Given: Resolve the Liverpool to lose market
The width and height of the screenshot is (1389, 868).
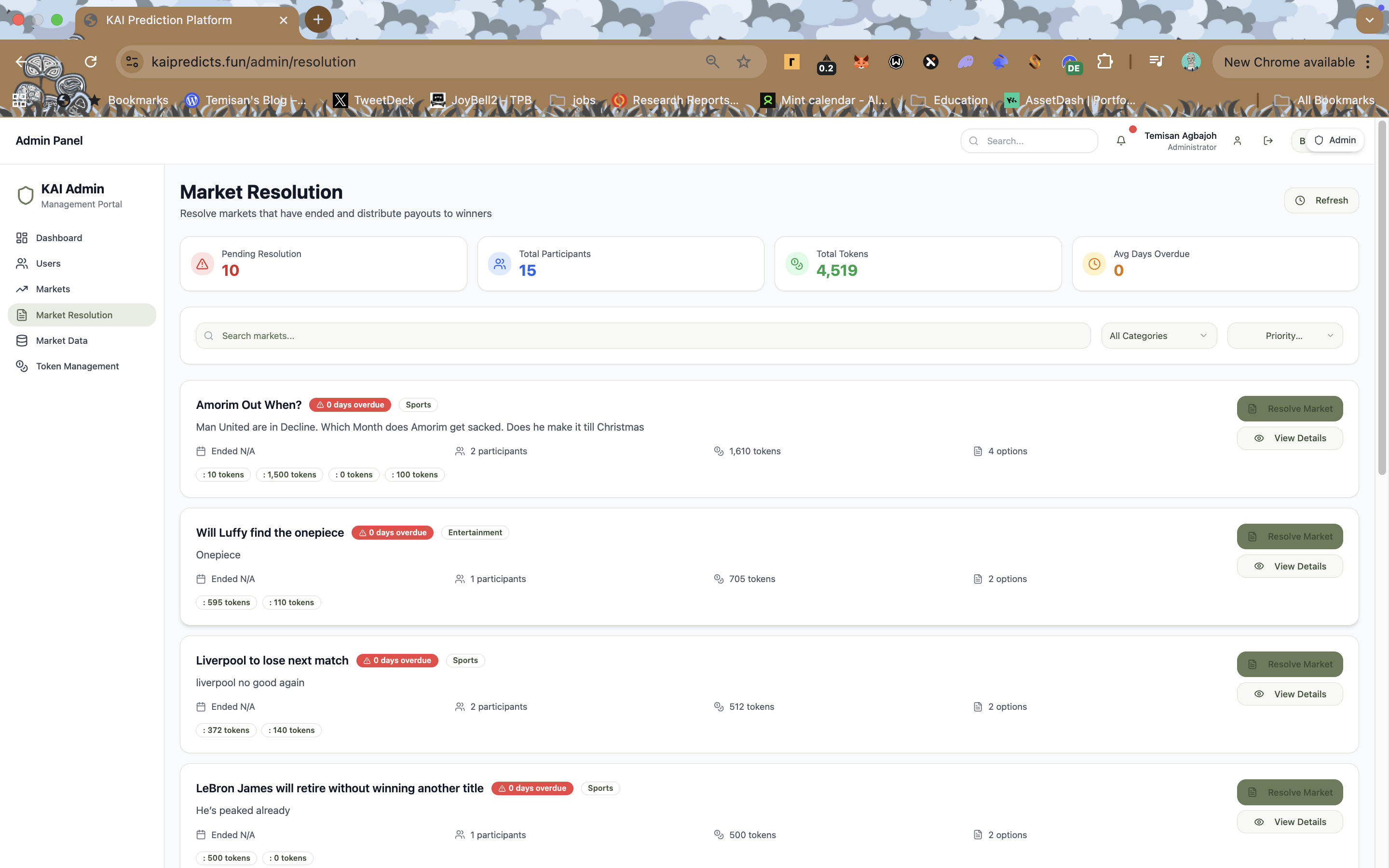Looking at the screenshot, I should 1289,664.
